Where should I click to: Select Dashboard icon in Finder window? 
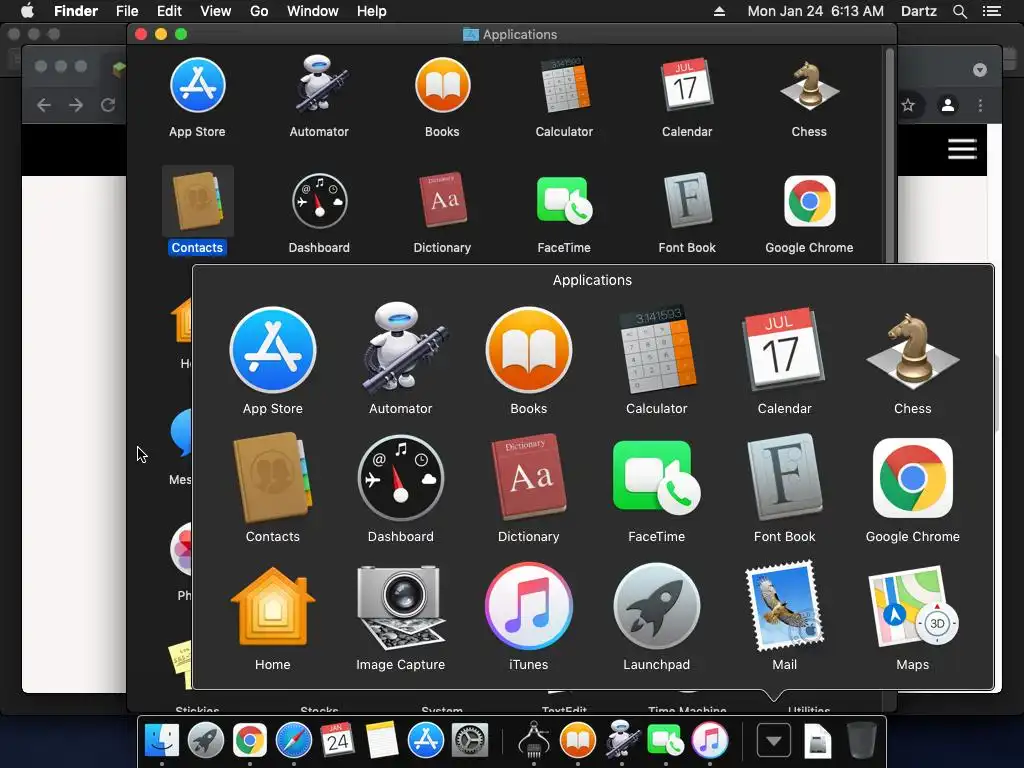tap(319, 201)
